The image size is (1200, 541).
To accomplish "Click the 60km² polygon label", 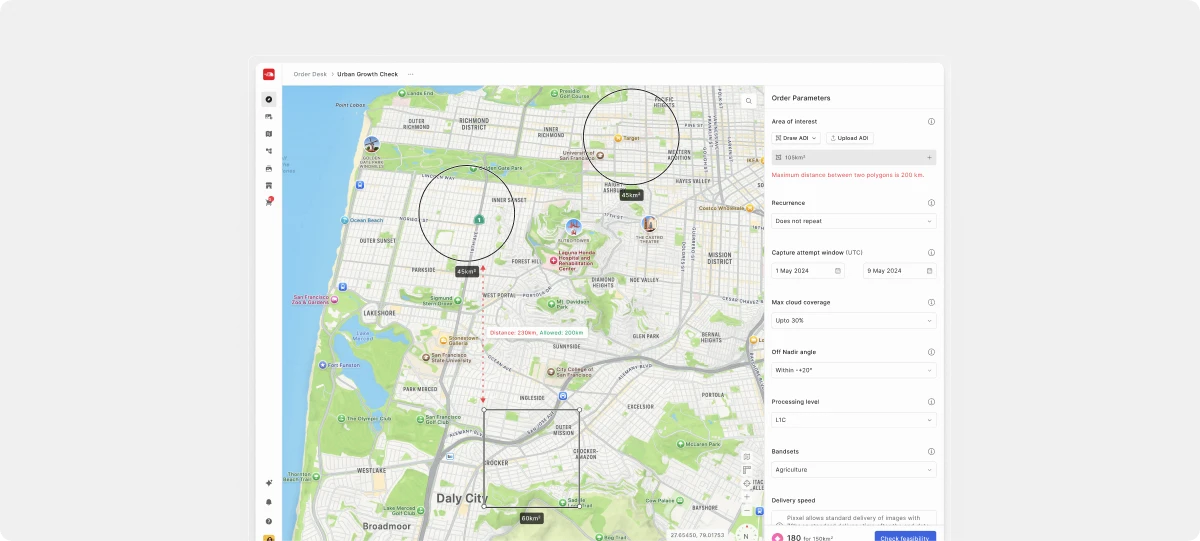I will point(531,518).
